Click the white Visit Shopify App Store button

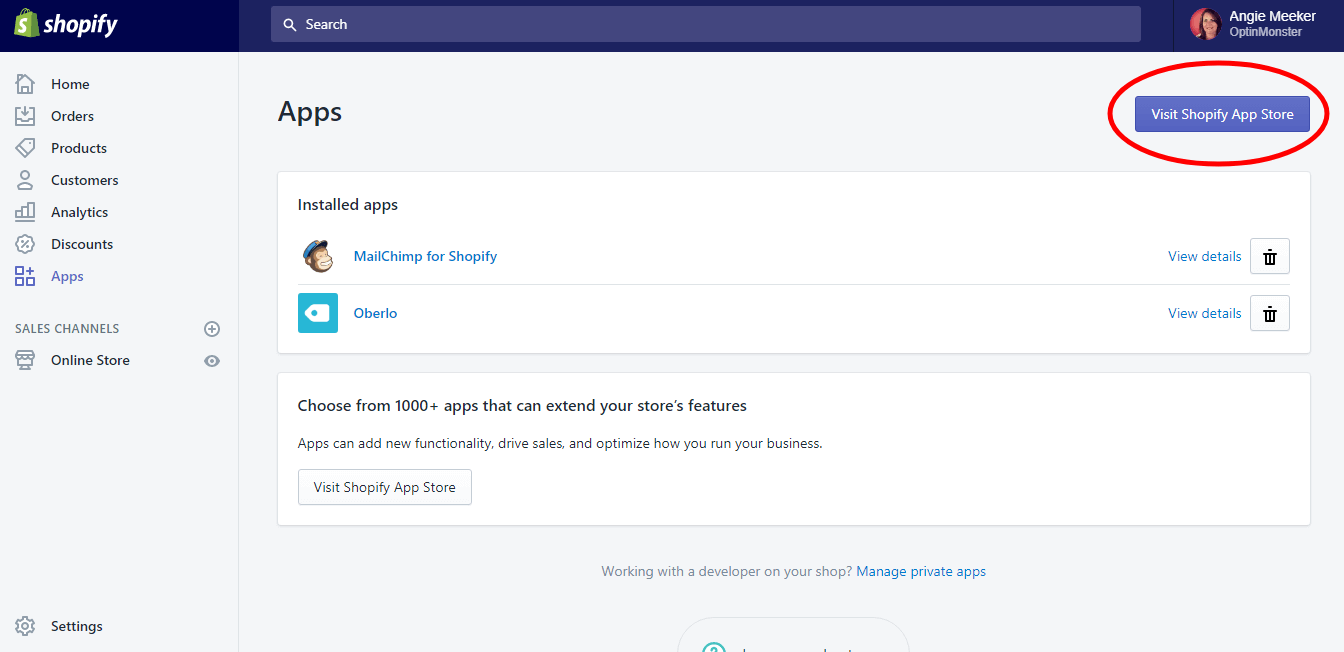(385, 487)
